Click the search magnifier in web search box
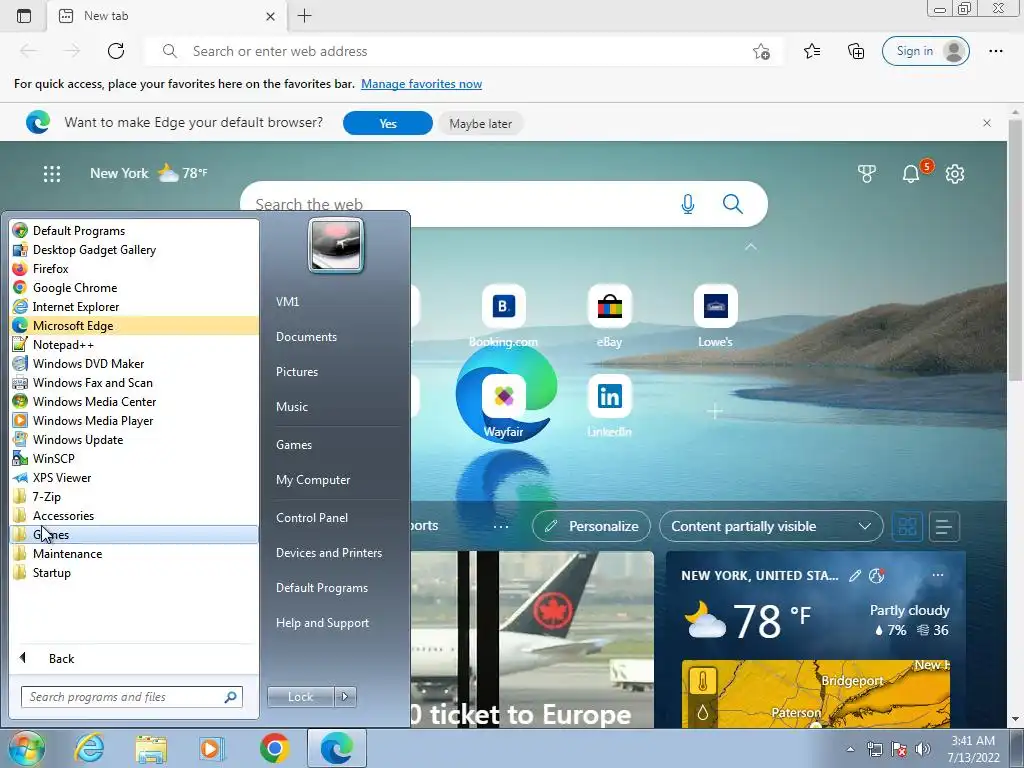Screen dimensions: 1024x768 (x=733, y=204)
